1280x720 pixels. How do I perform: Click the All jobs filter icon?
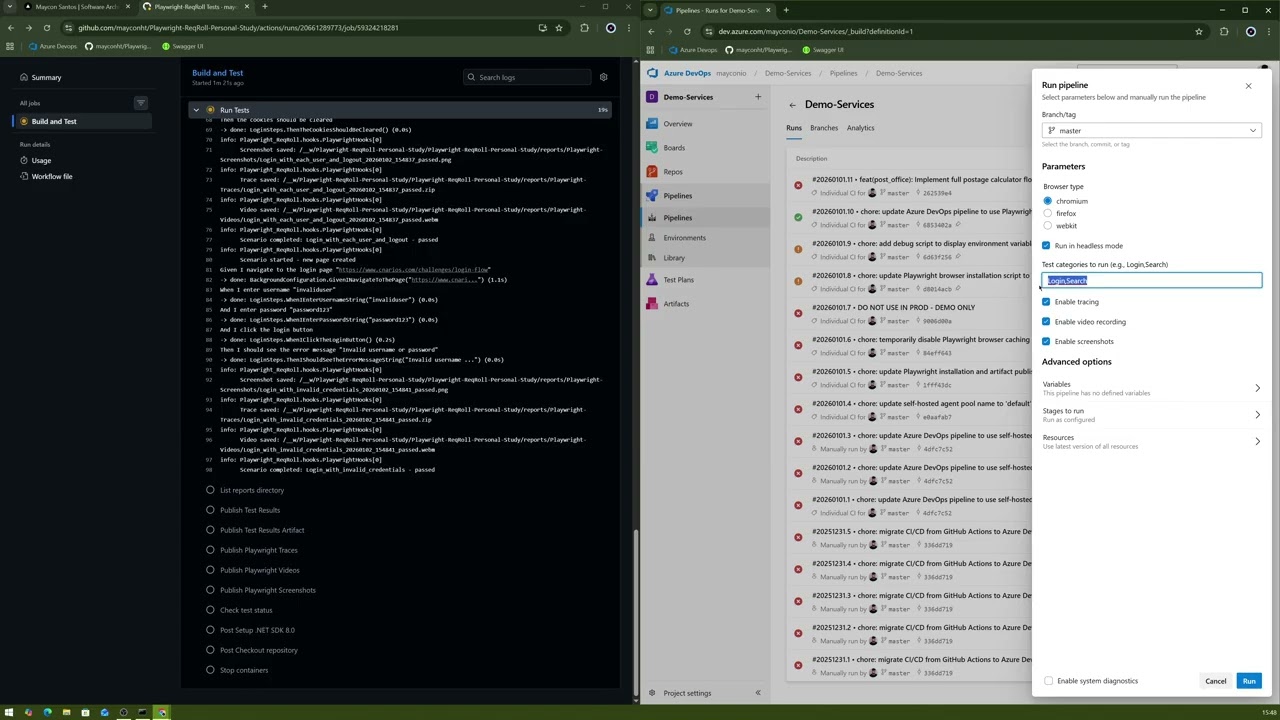pyautogui.click(x=141, y=103)
